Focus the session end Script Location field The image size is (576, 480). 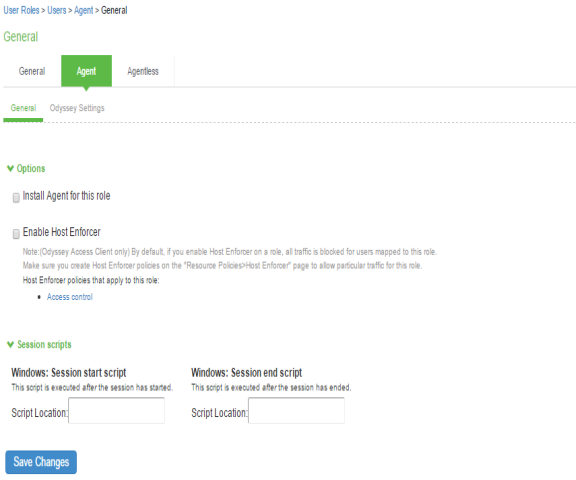click(x=296, y=411)
